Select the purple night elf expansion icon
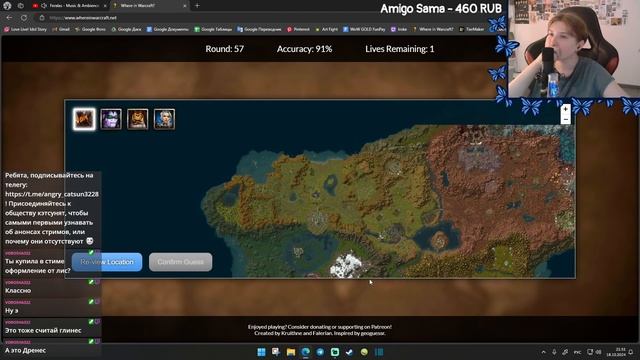 [111, 119]
